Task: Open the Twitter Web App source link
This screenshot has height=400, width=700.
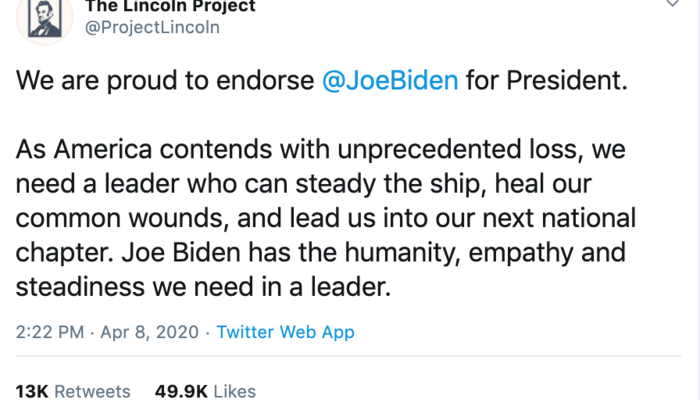Action: (x=285, y=331)
